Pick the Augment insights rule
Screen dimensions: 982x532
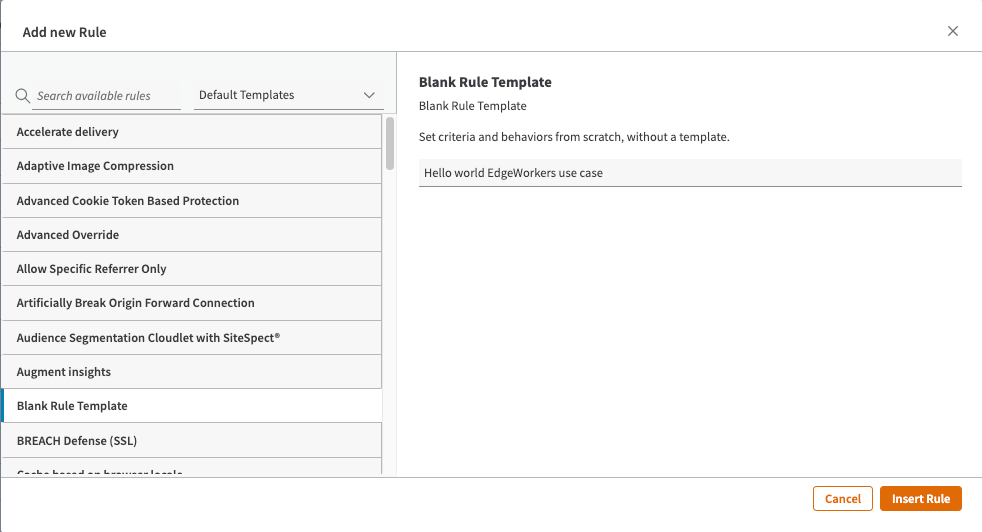[x=191, y=372]
